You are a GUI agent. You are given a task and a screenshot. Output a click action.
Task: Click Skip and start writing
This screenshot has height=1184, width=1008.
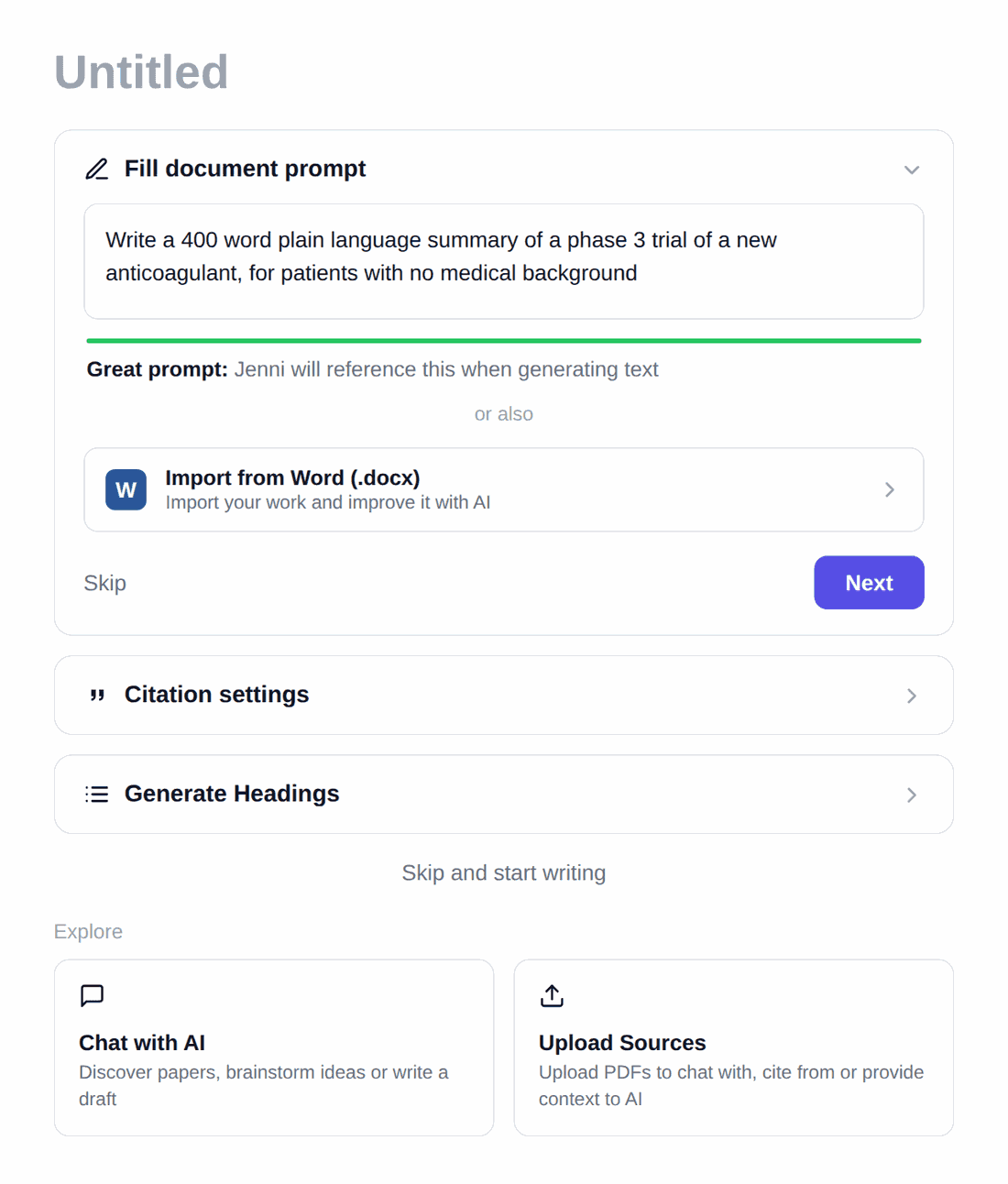click(504, 873)
